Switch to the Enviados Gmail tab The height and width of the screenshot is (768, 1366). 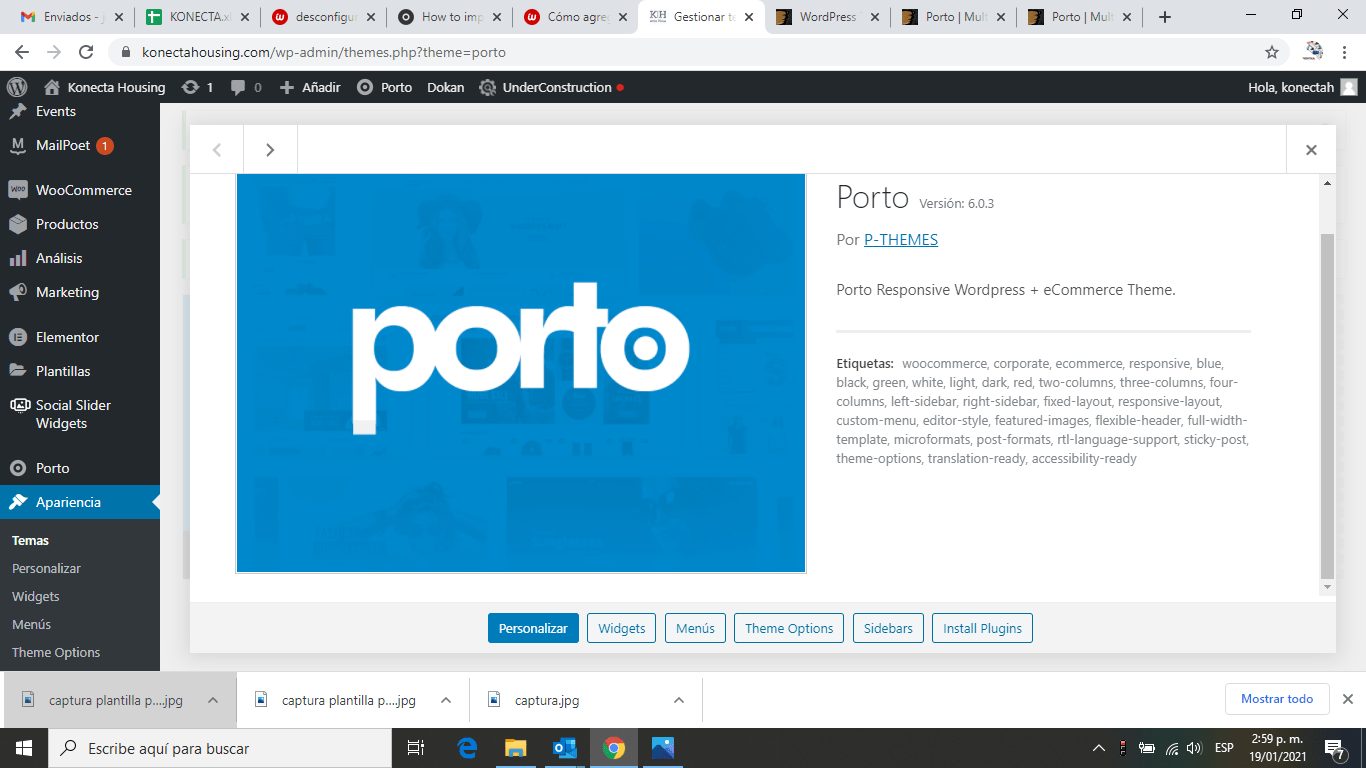pyautogui.click(x=70, y=17)
